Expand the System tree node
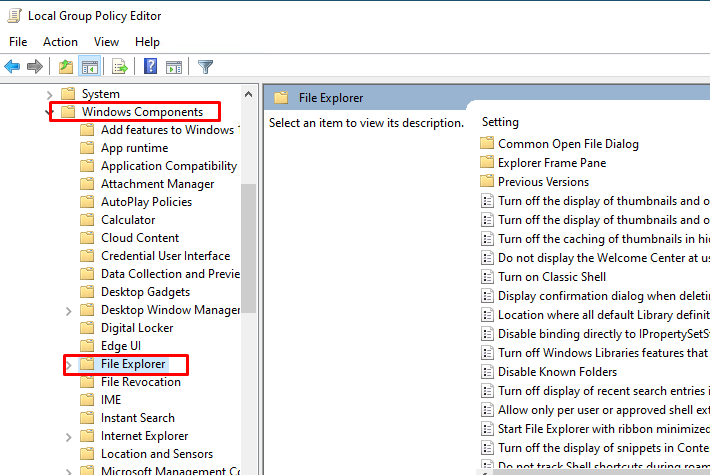The image size is (710, 475). pyautogui.click(x=49, y=94)
